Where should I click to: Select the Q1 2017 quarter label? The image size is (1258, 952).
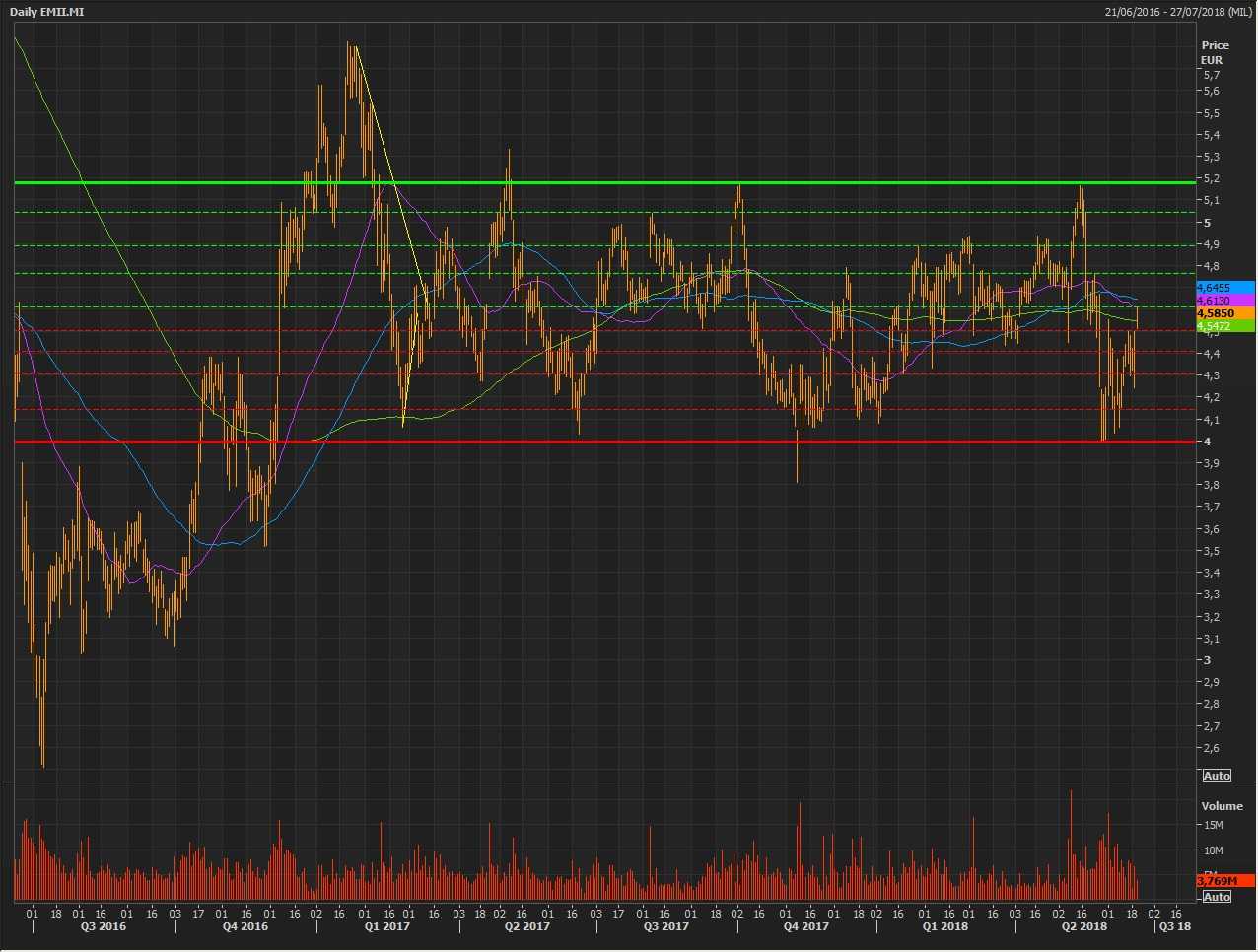(386, 926)
